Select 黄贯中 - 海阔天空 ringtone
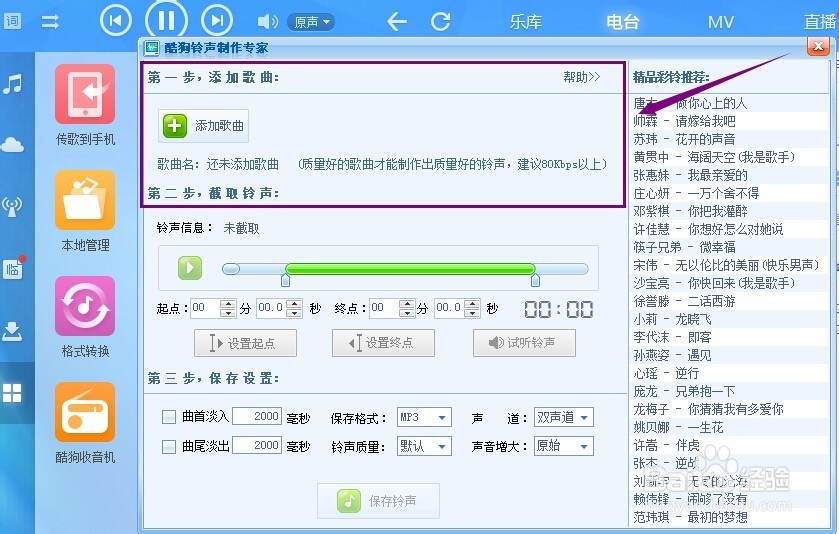839x534 pixels. click(714, 157)
